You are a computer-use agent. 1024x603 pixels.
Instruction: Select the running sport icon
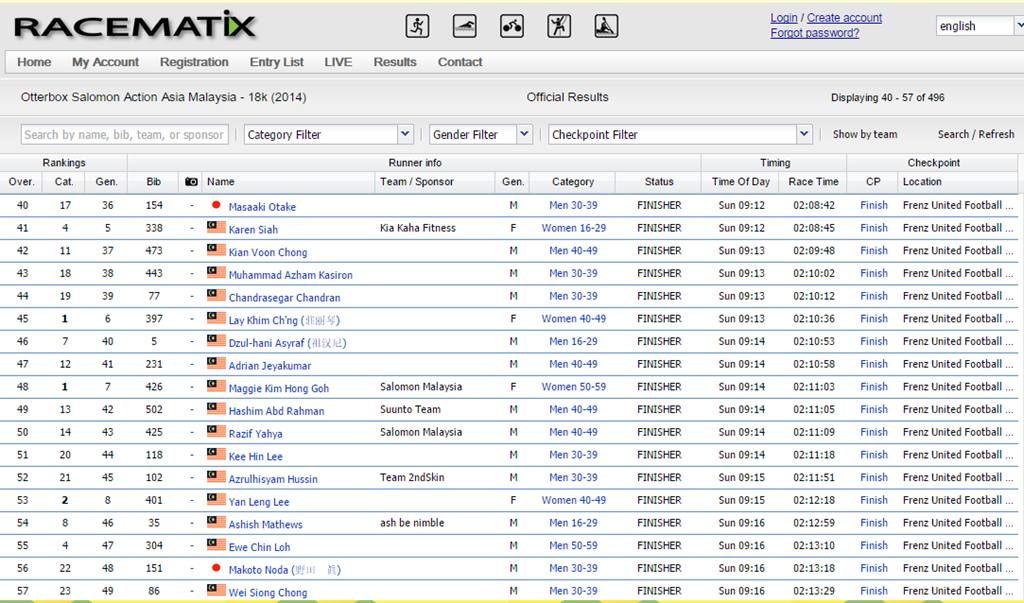(x=417, y=26)
